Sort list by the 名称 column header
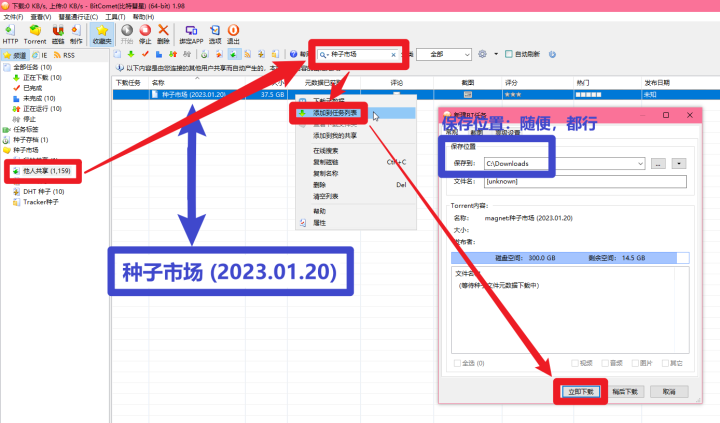The width and height of the screenshot is (720, 423). pos(197,83)
